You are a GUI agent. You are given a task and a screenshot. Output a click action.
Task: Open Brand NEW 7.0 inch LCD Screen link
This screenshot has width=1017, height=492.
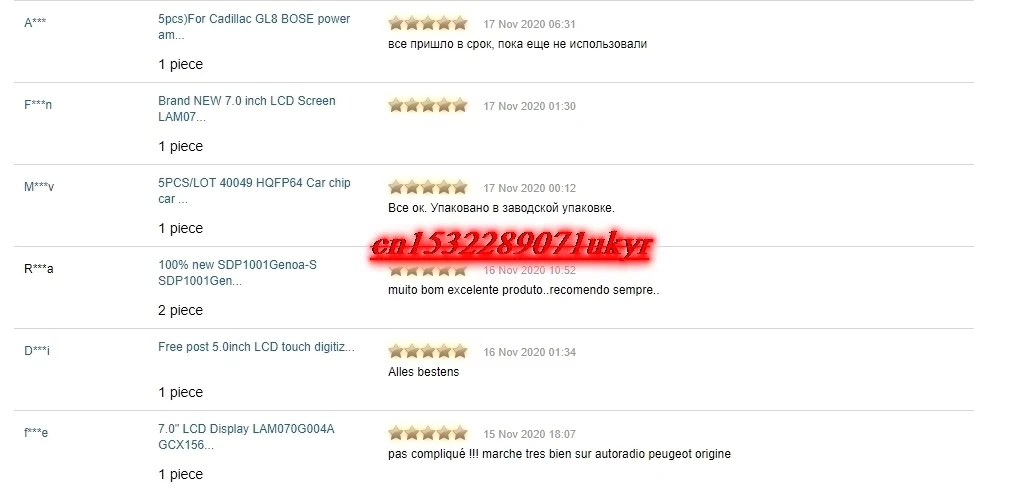(x=246, y=109)
